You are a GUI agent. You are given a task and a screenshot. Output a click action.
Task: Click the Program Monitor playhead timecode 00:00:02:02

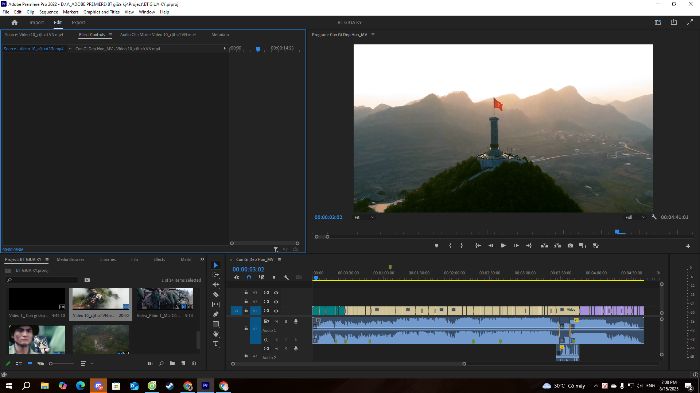point(329,217)
